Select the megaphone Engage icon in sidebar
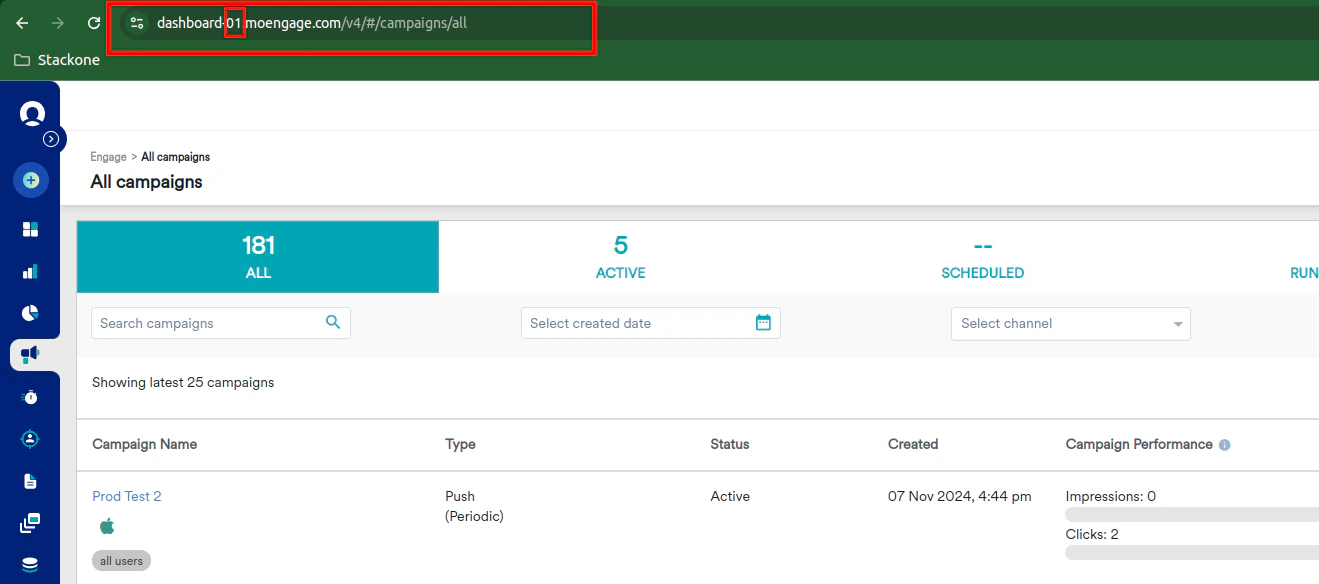The height and width of the screenshot is (584, 1319). [x=30, y=355]
